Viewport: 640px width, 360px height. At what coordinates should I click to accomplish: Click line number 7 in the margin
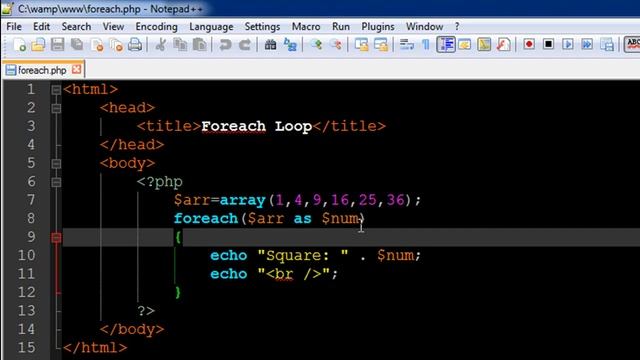tap(31, 200)
